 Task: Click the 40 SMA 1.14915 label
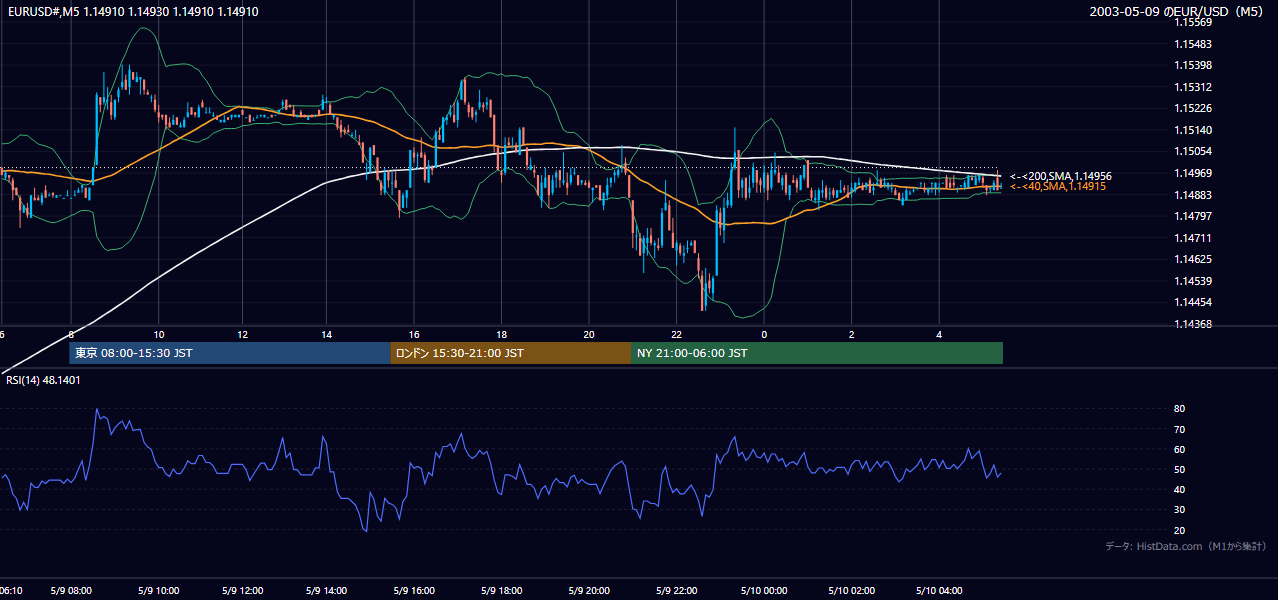pyautogui.click(x=1057, y=187)
